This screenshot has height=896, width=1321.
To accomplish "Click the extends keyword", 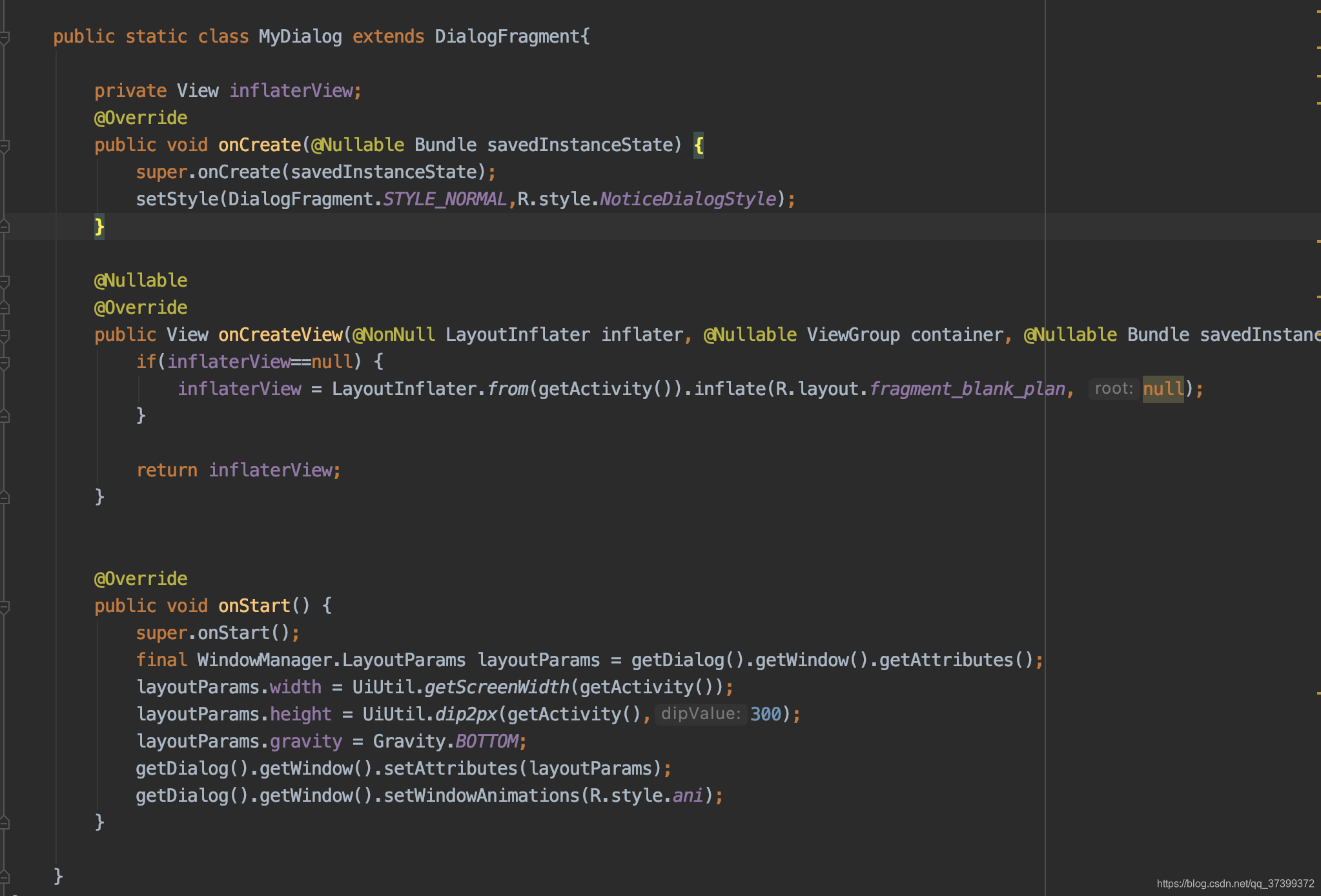I will tap(388, 37).
